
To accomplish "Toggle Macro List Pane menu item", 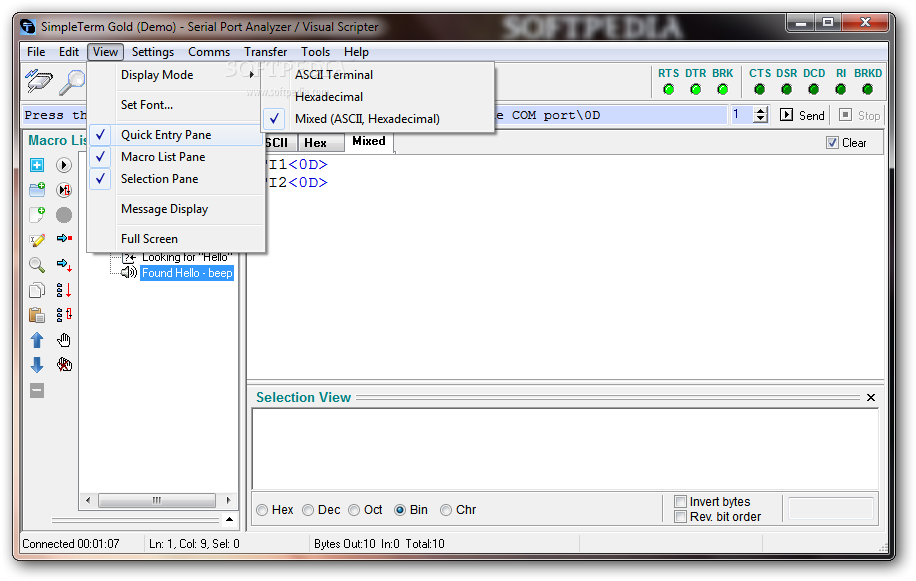I will [x=175, y=157].
